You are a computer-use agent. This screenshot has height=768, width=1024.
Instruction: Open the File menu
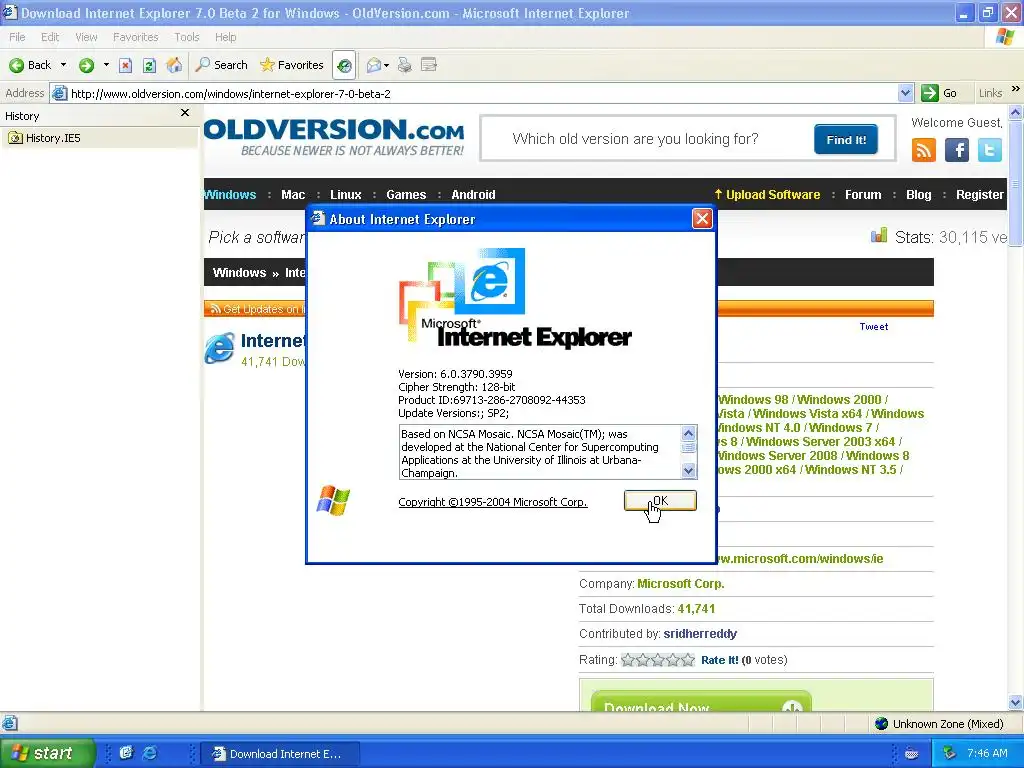[18, 37]
